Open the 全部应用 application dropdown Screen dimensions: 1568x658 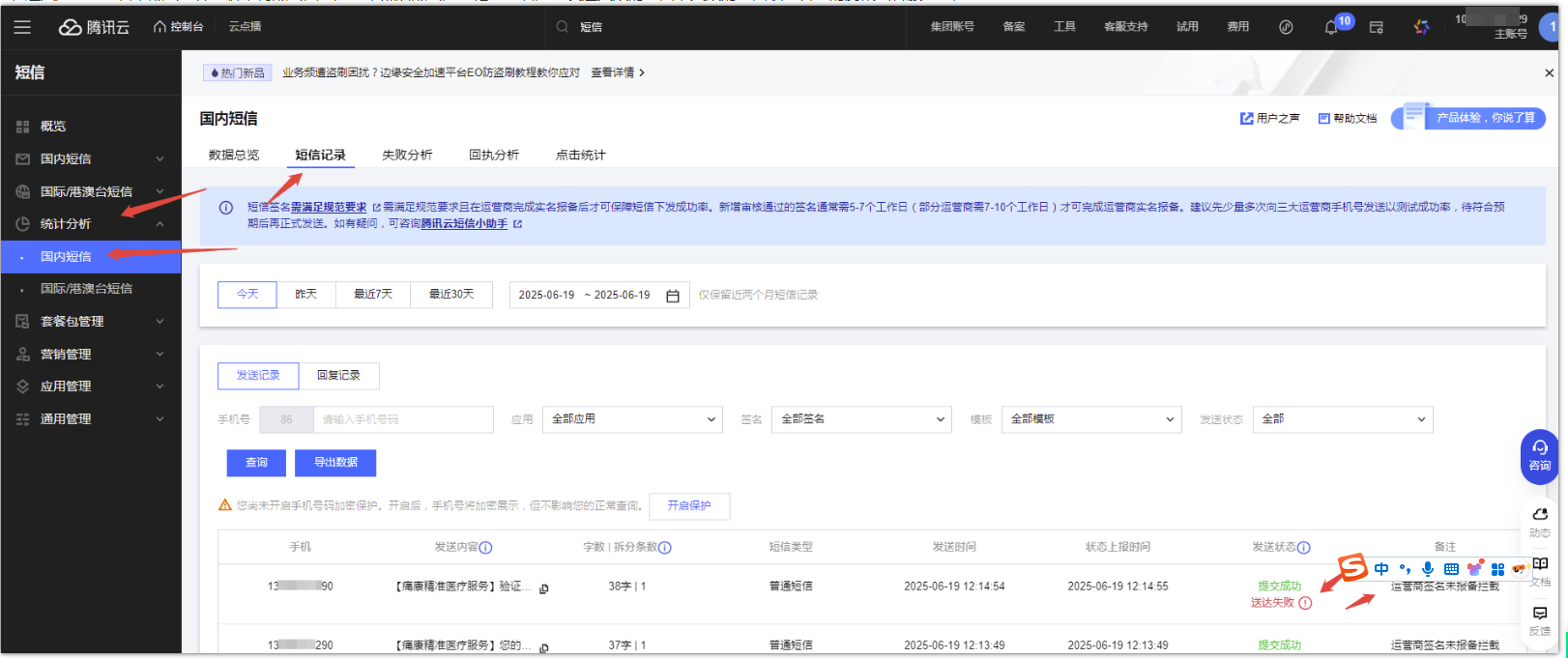632,419
